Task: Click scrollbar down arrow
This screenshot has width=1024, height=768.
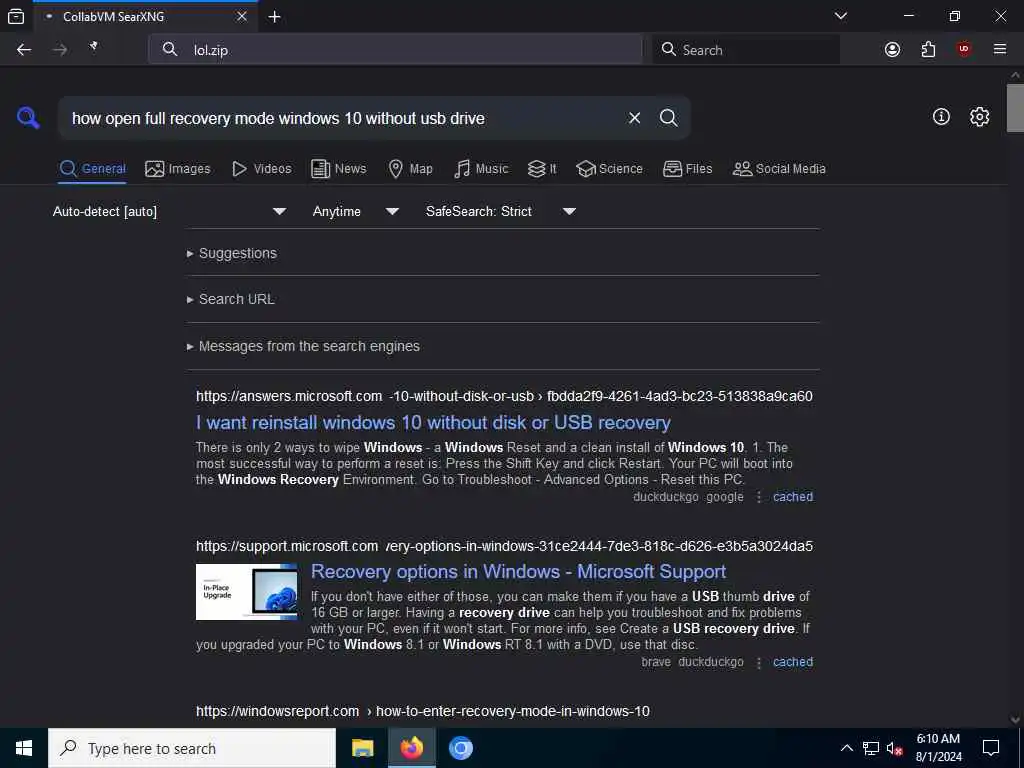Action: (1015, 720)
